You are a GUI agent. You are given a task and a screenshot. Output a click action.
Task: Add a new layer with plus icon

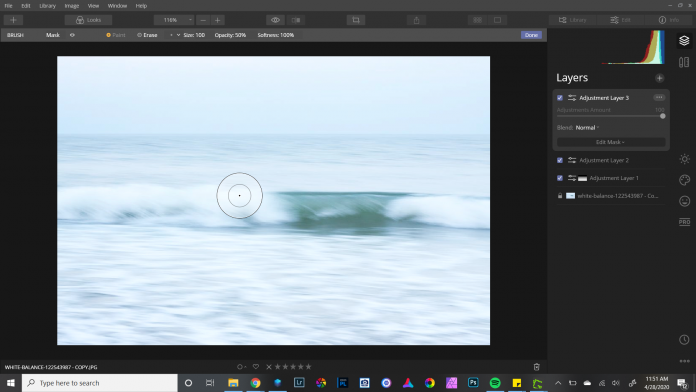tap(660, 78)
